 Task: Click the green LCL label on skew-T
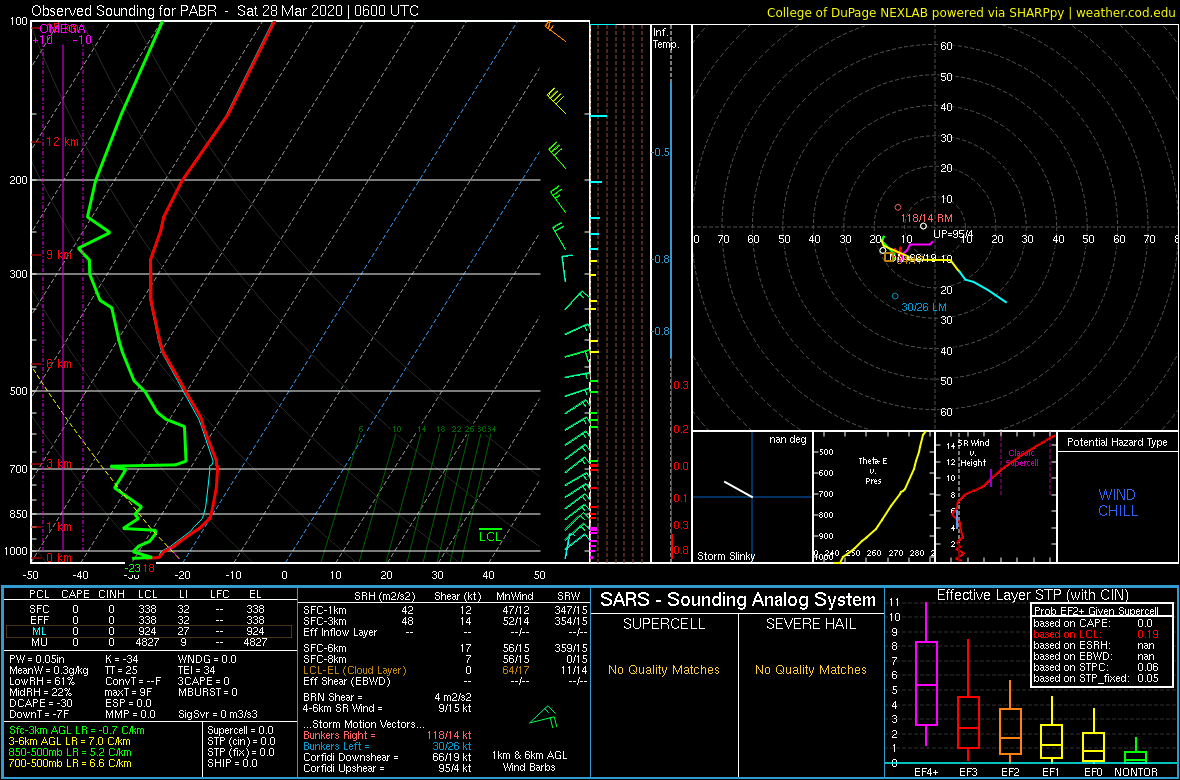click(491, 536)
